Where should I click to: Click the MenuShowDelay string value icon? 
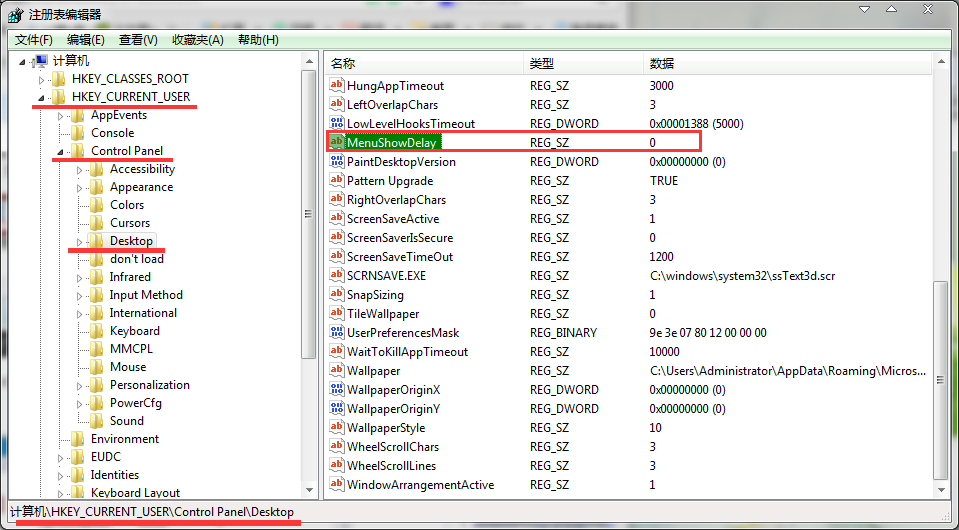coord(337,142)
